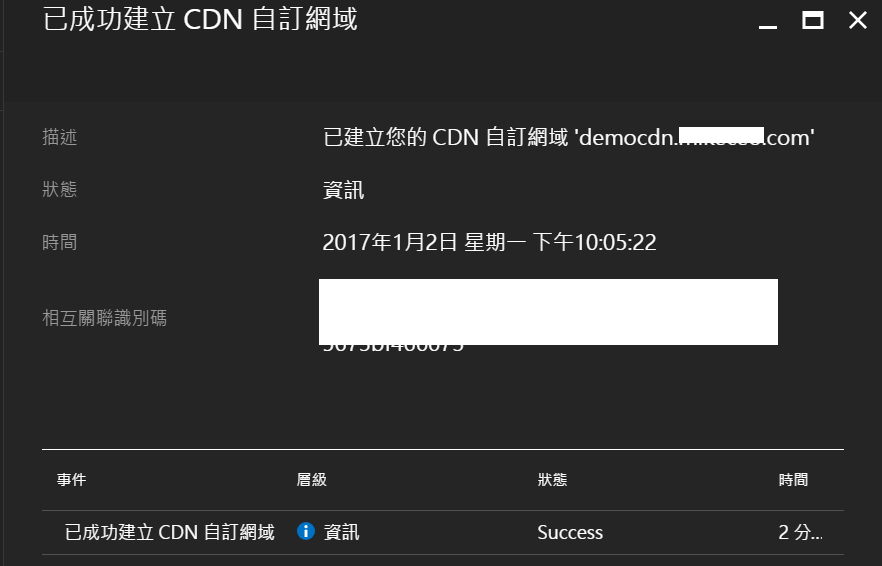Close the 已成功建立 CDN 自訂網域 blade
Viewport: 882px width, 566px height.
(858, 21)
